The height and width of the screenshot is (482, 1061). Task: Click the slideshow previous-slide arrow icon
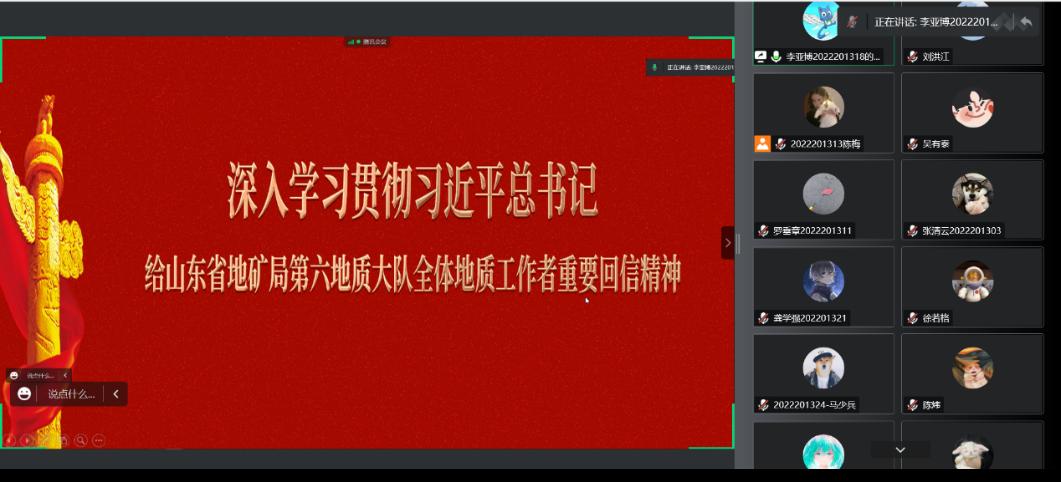point(10,440)
